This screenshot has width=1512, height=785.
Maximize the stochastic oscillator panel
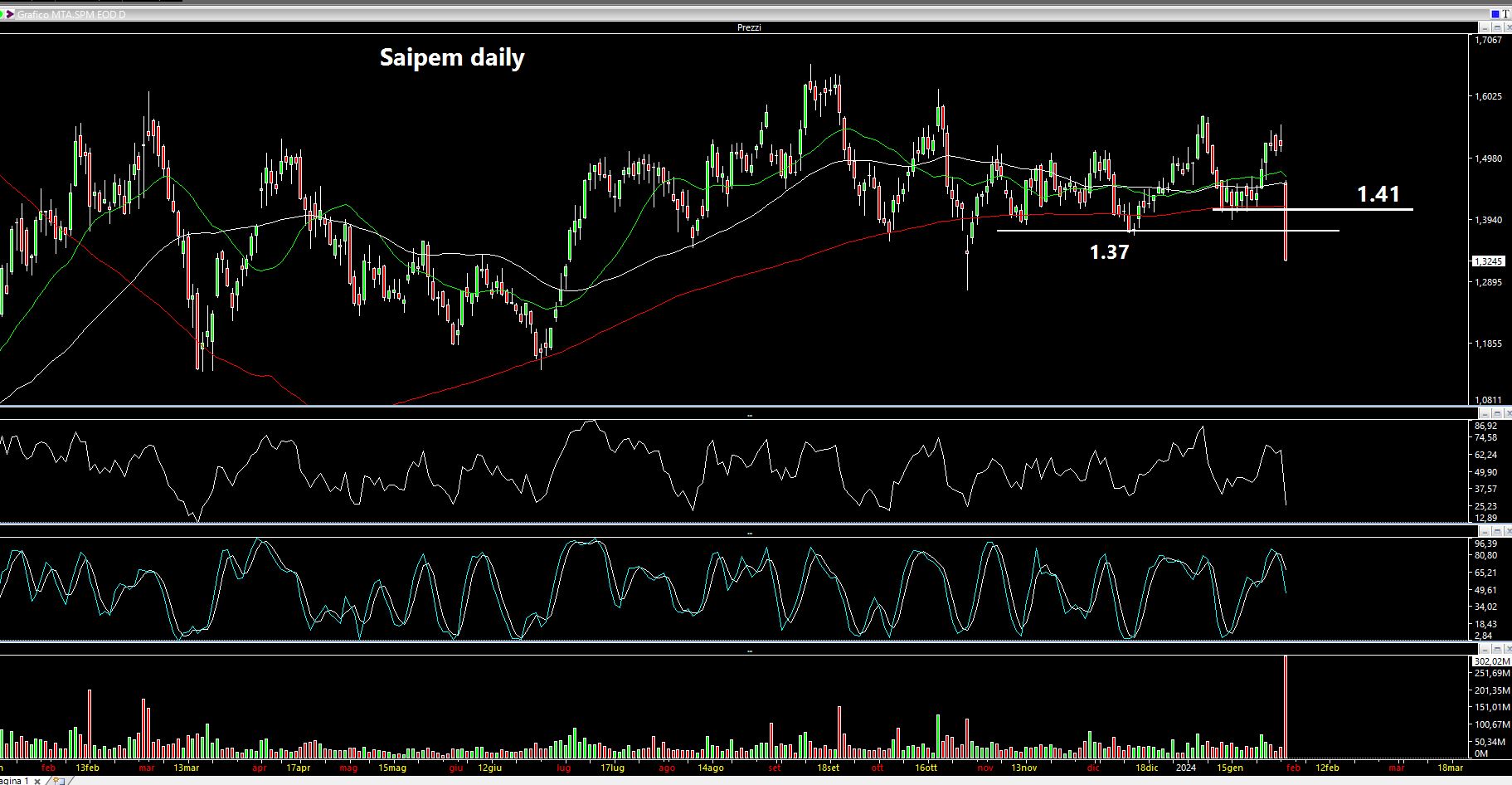(1497, 531)
